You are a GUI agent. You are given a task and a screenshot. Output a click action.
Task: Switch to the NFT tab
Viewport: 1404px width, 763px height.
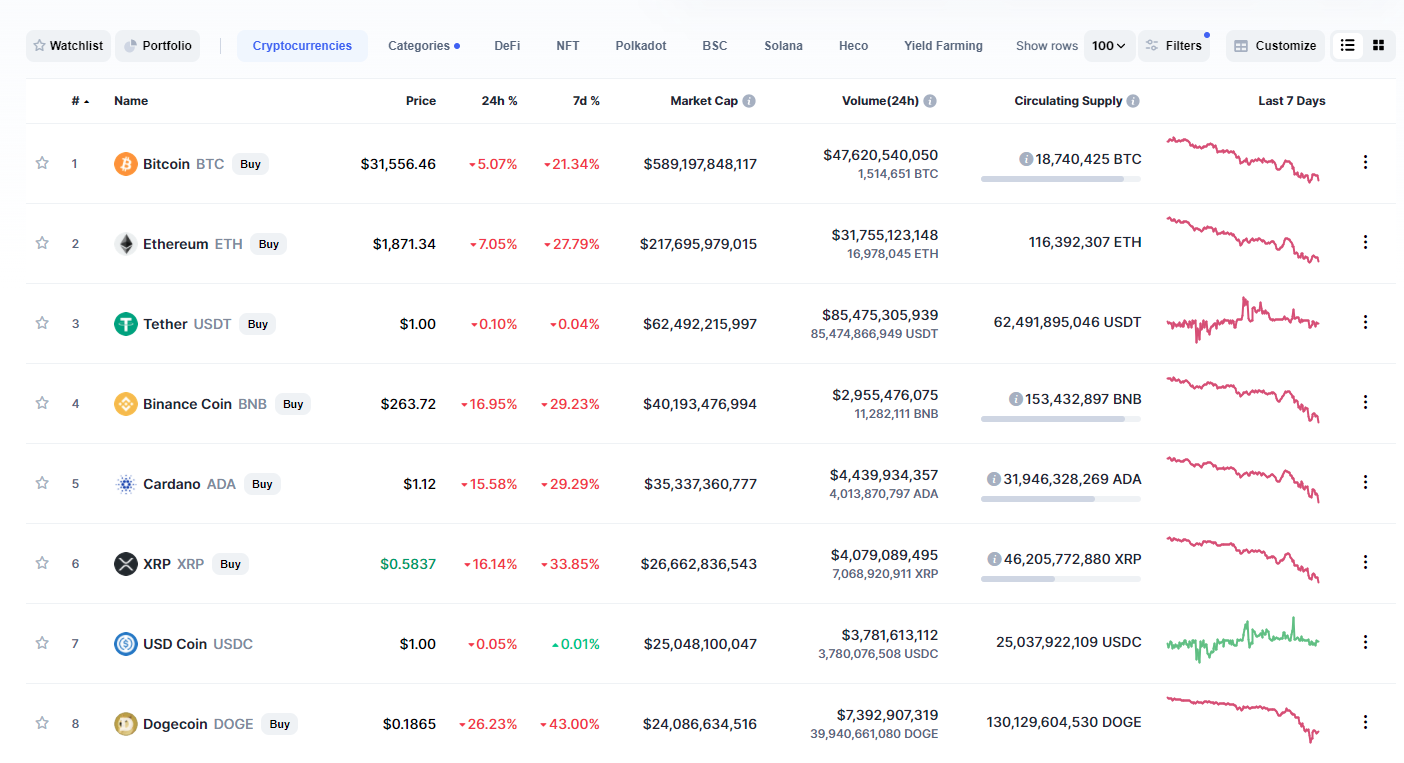(568, 46)
